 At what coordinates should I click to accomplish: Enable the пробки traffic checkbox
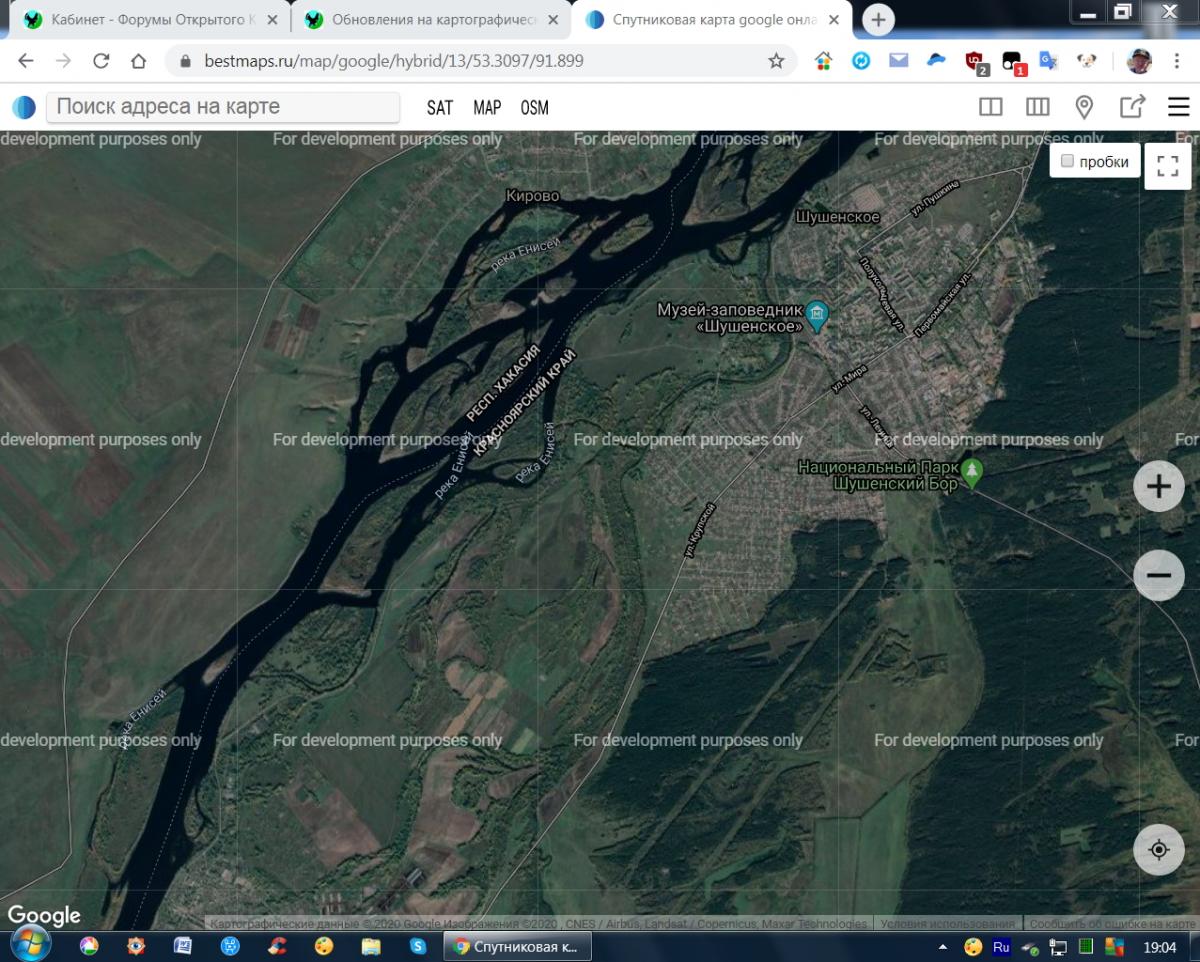pyautogui.click(x=1067, y=161)
